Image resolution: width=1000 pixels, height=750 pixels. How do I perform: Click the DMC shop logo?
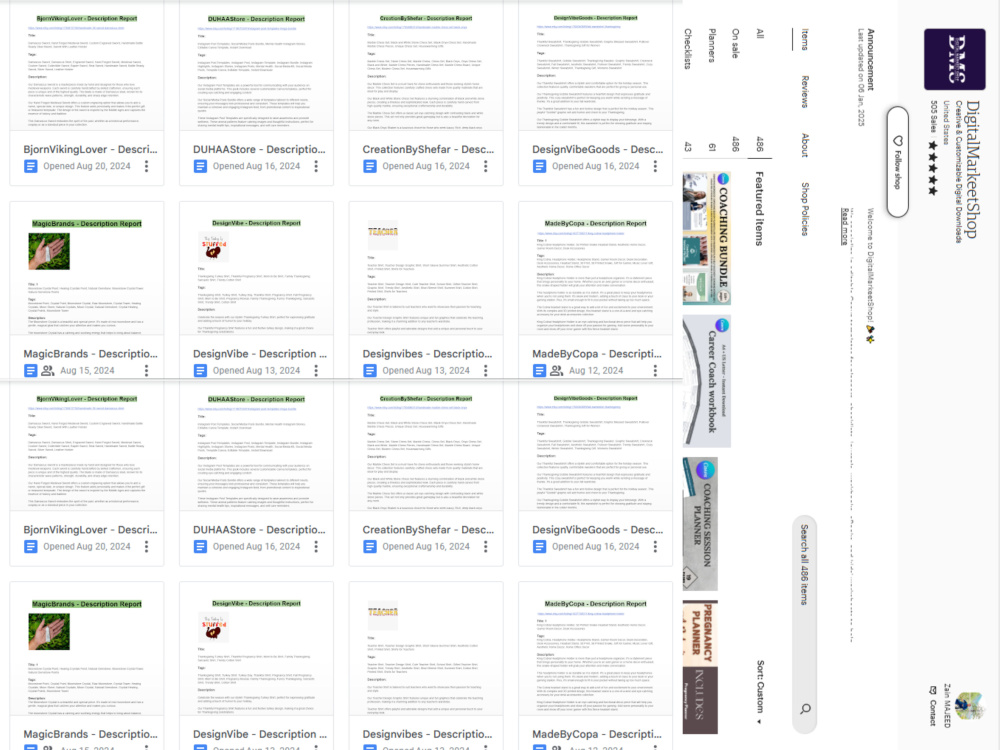[955, 59]
